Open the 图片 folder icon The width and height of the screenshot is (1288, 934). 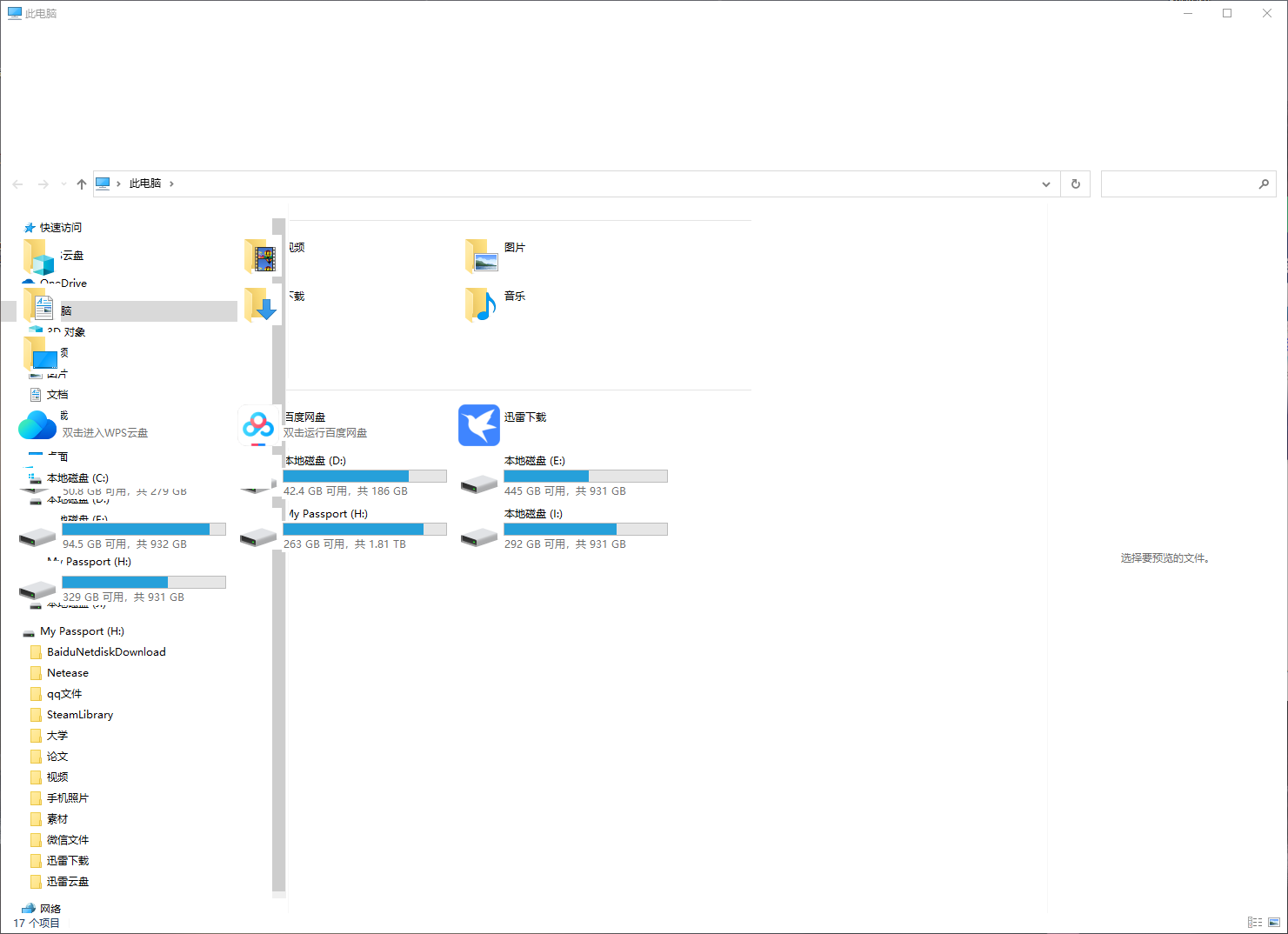click(x=481, y=256)
